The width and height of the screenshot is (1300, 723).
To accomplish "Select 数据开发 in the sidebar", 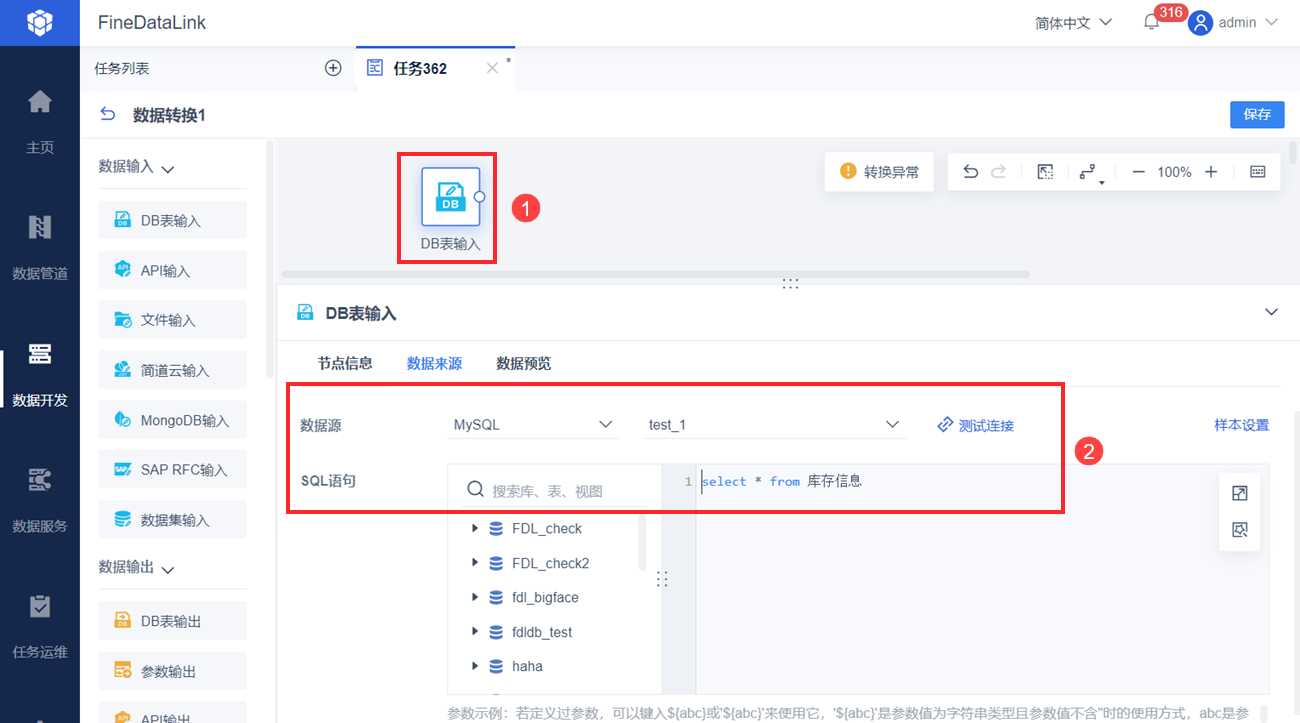I will click(40, 374).
